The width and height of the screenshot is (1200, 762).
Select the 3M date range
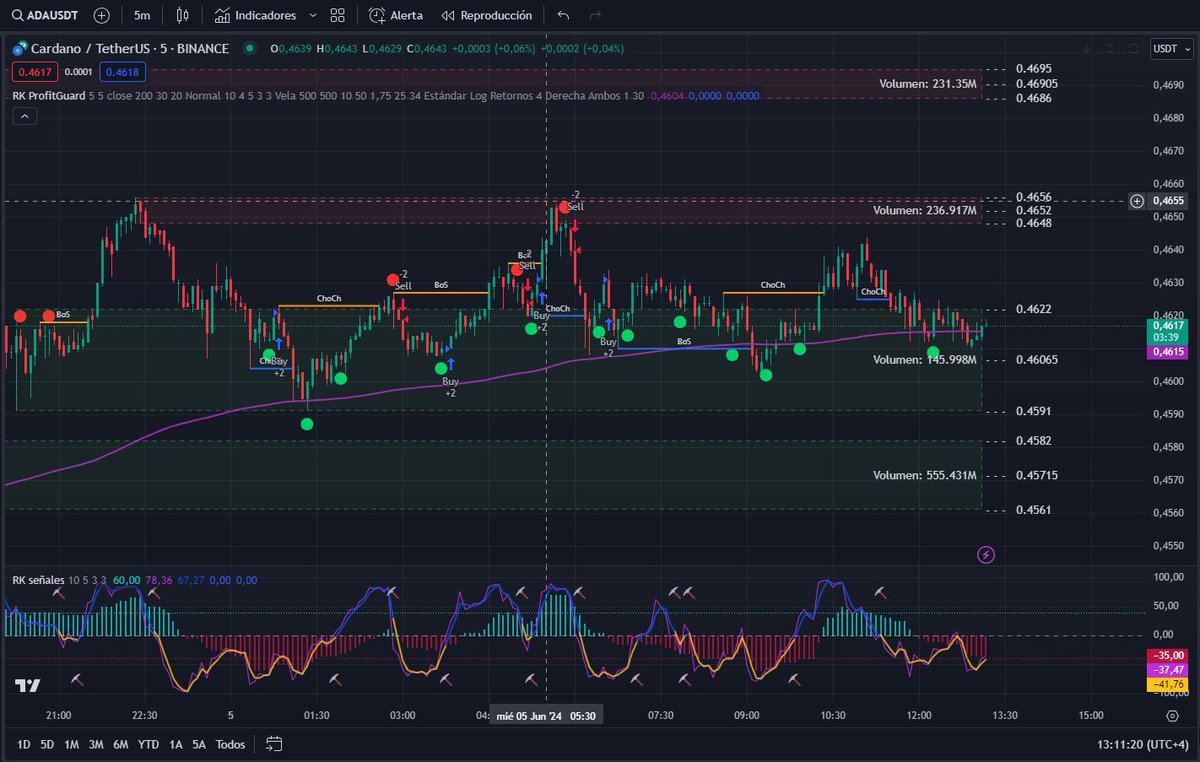pyautogui.click(x=96, y=744)
